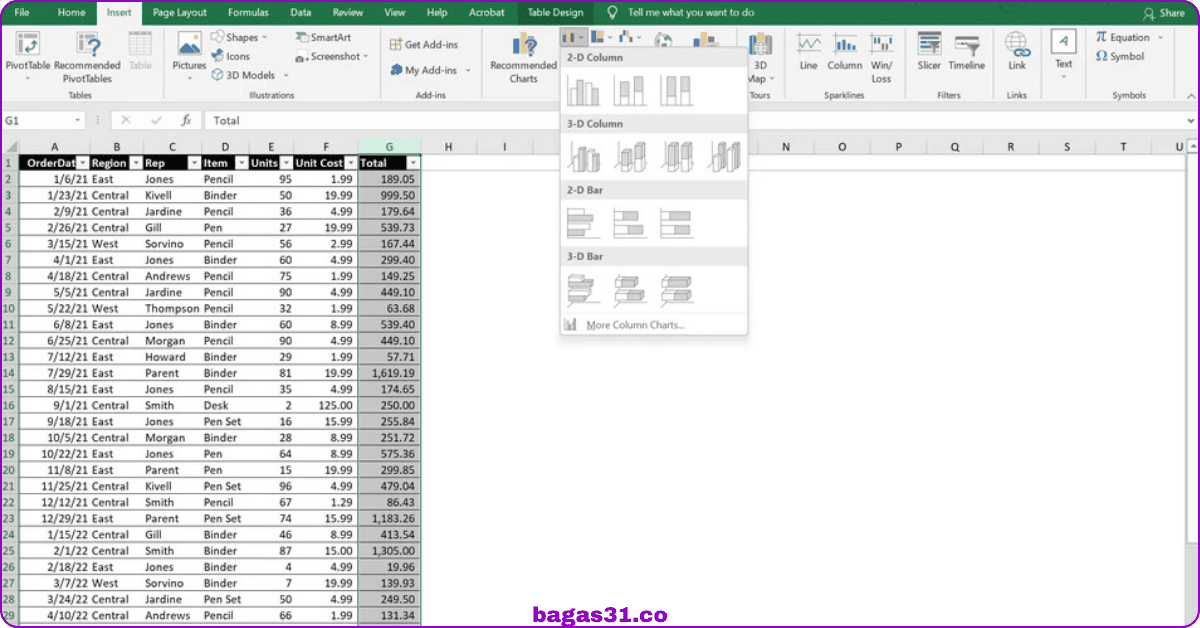Screen dimensions: 1200x628
Task: Select cell containing 1,619.19
Action: coord(389,373)
